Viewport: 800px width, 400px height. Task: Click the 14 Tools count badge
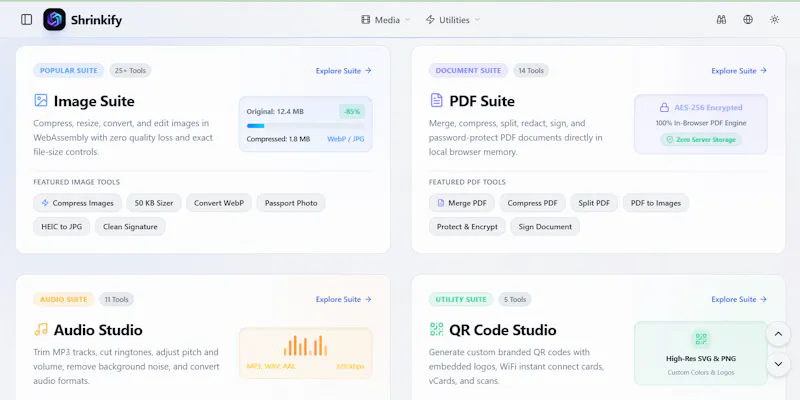point(531,70)
